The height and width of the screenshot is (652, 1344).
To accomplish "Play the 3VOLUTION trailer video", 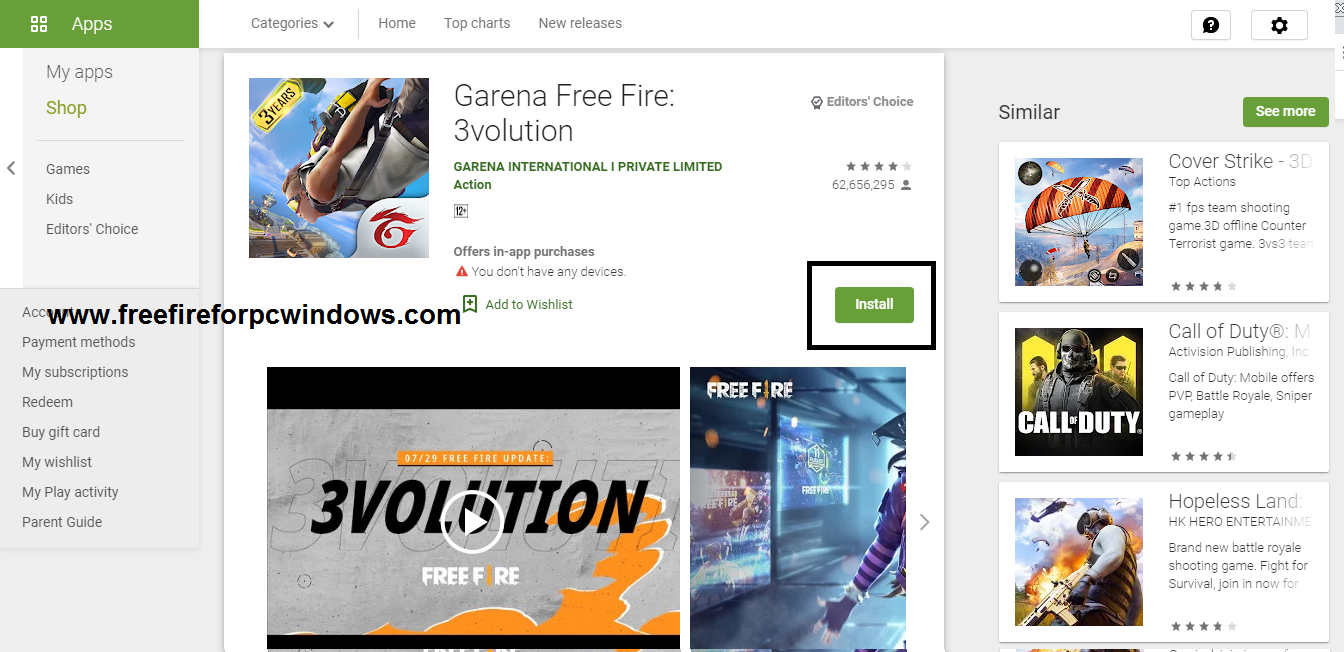I will [x=472, y=521].
